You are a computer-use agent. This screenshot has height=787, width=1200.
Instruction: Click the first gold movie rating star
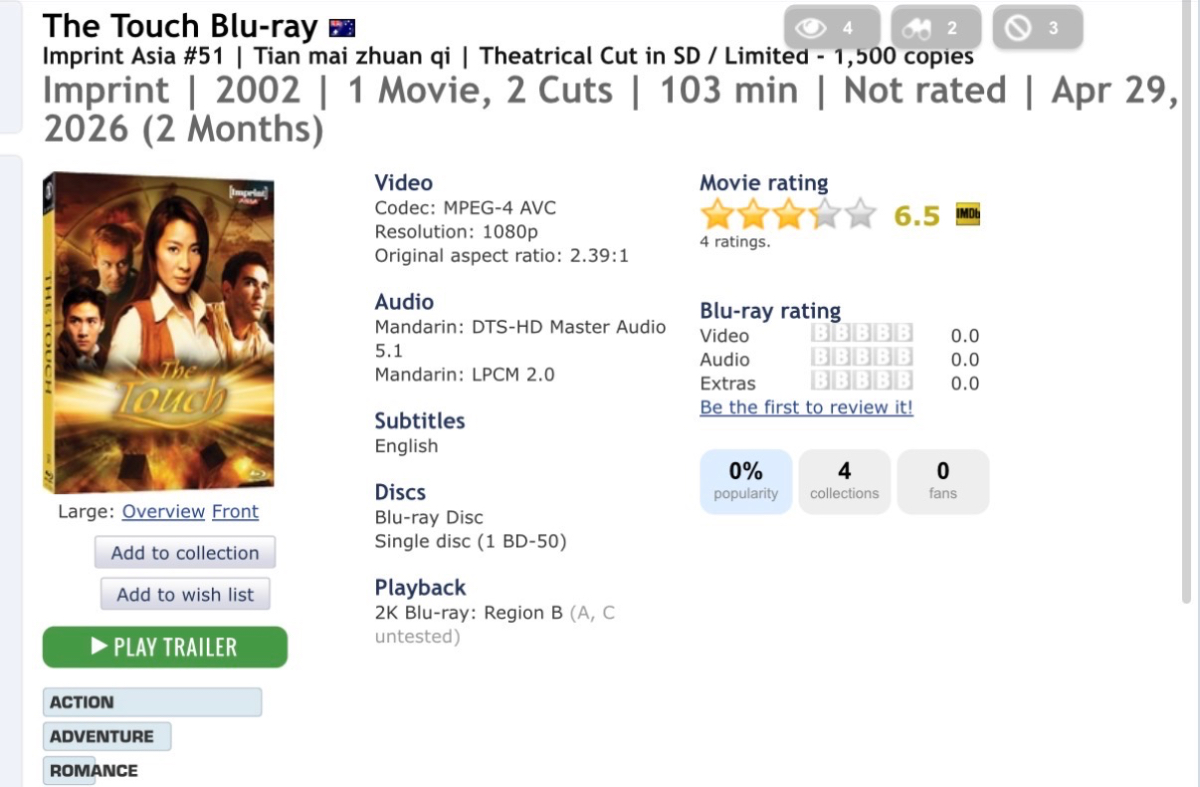click(717, 215)
